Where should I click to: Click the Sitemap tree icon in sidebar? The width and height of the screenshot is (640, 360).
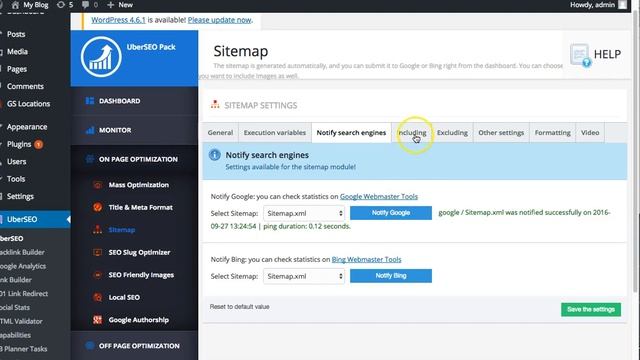98,230
